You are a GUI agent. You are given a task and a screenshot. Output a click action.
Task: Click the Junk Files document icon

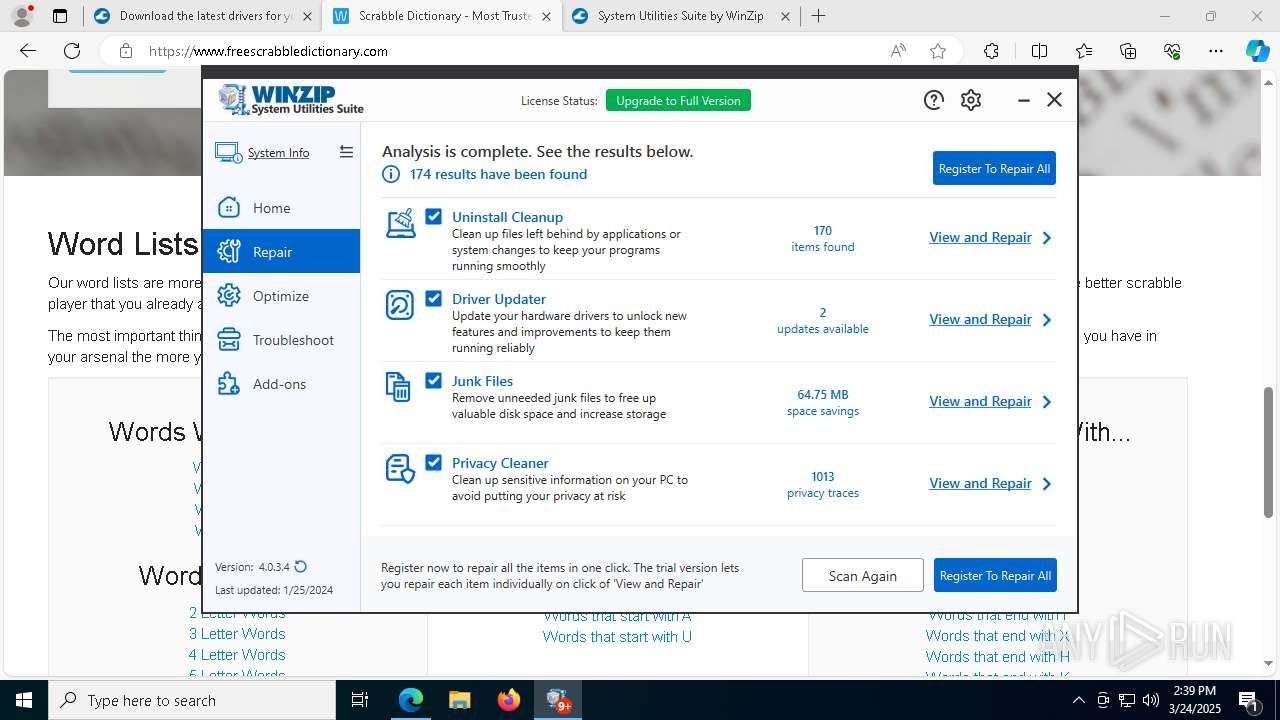(x=398, y=387)
